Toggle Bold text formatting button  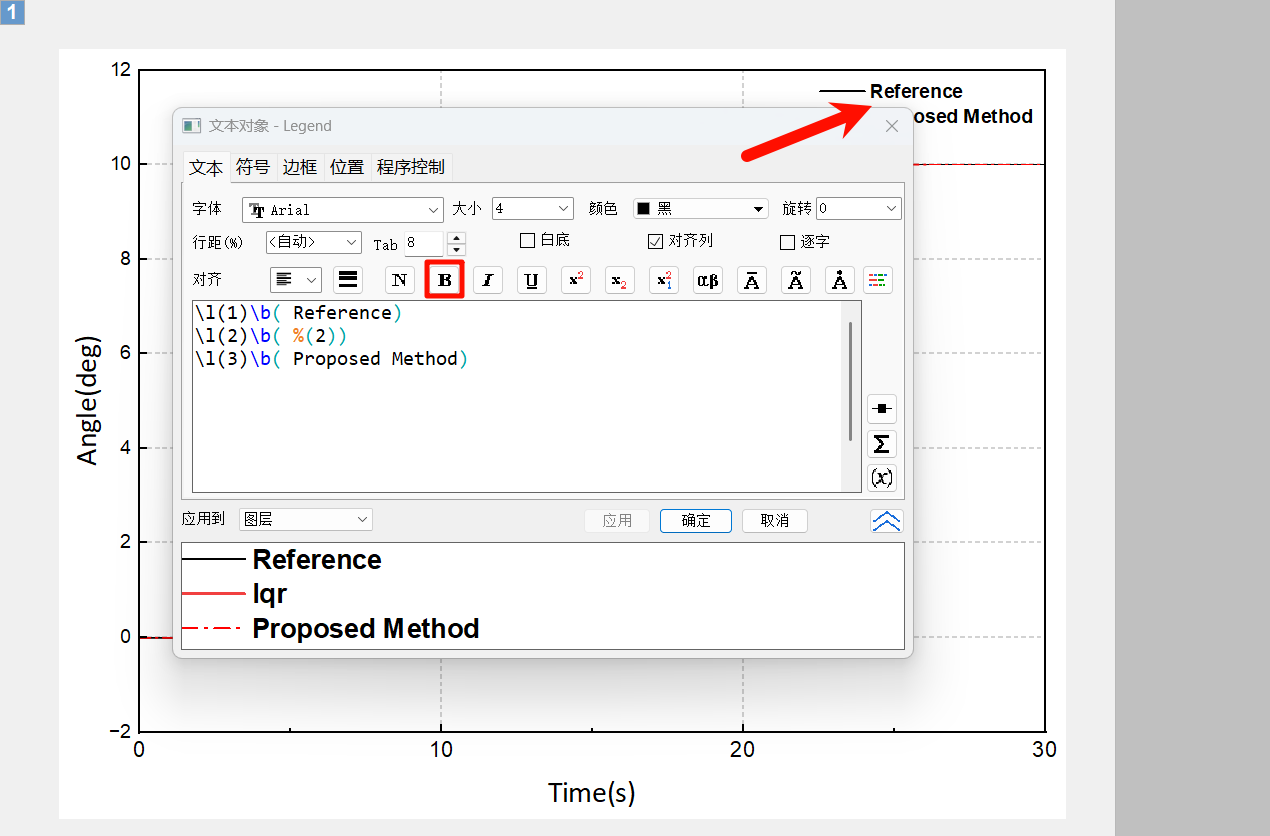(x=445, y=280)
